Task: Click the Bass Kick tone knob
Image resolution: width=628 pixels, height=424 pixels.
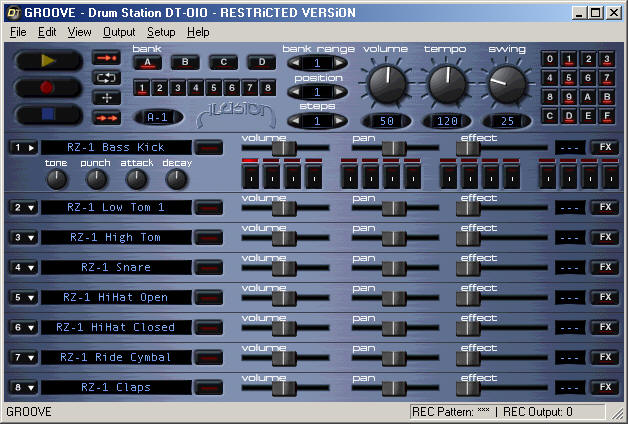Action: (56, 179)
